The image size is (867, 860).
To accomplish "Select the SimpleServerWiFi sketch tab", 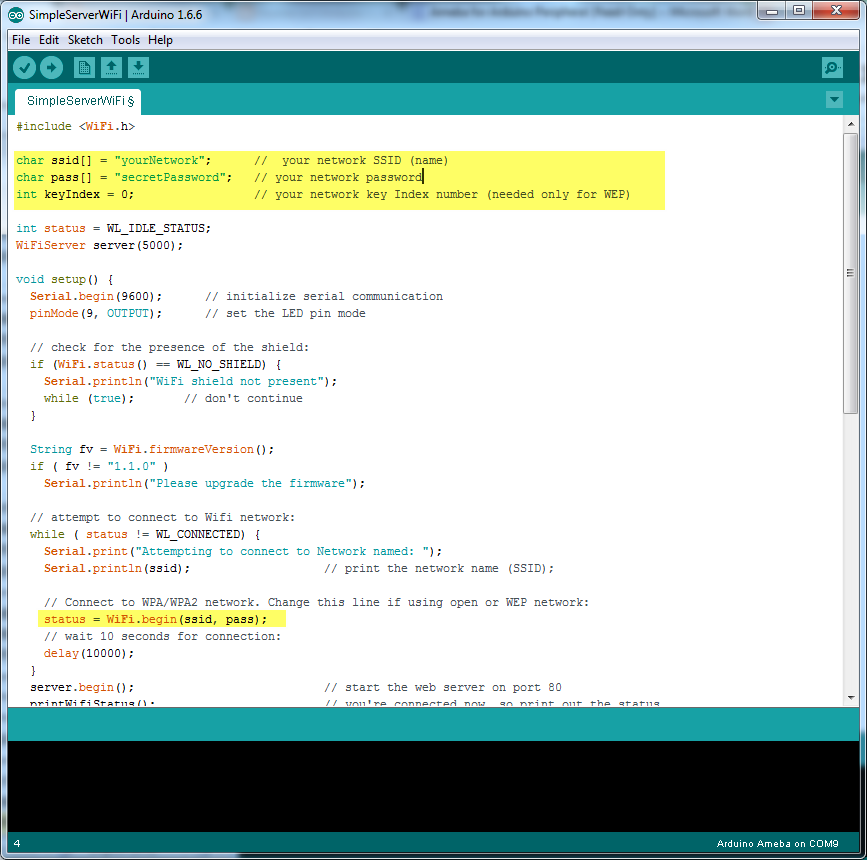I will pos(78,101).
